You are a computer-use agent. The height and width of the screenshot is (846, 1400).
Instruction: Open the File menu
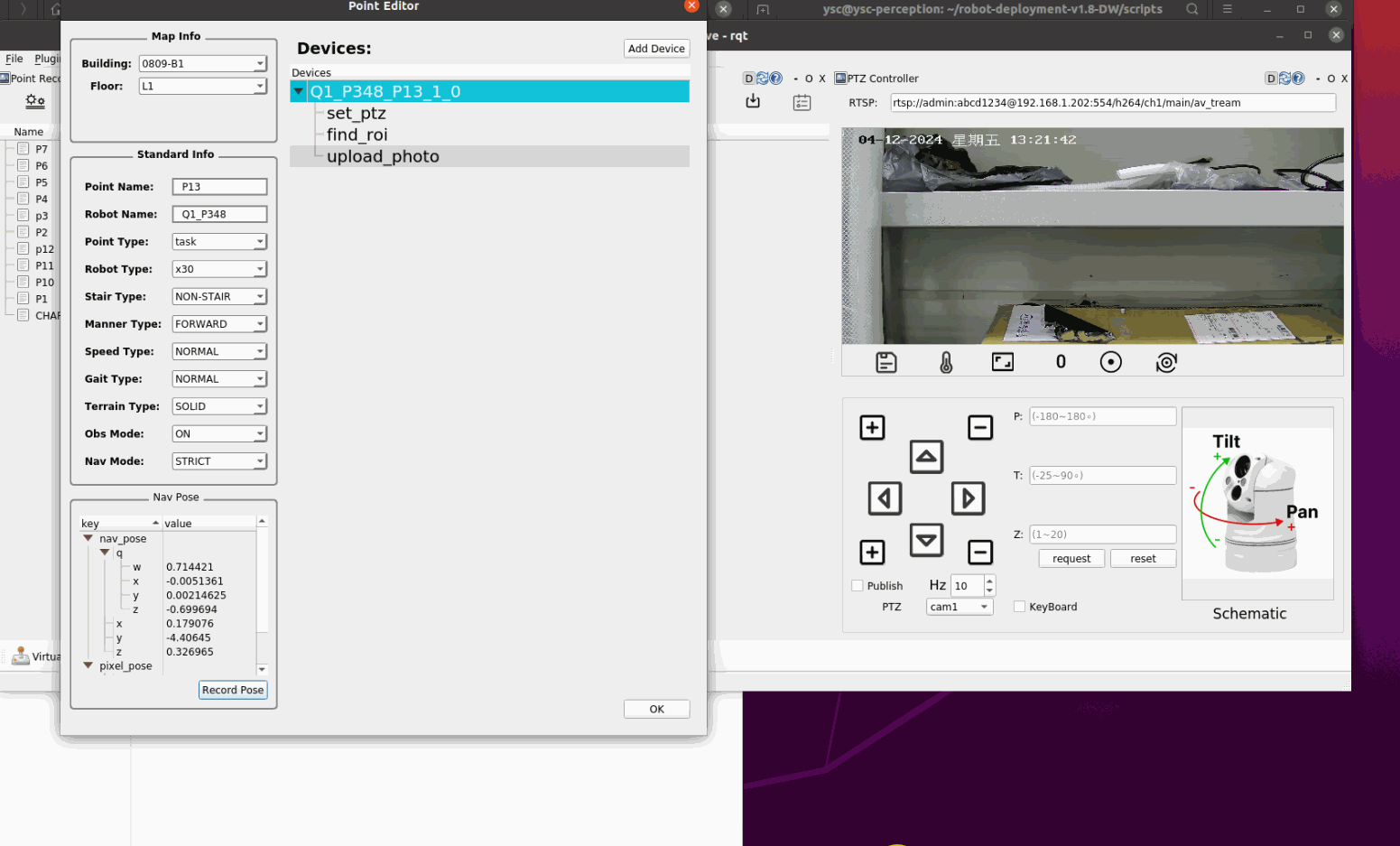(x=14, y=59)
